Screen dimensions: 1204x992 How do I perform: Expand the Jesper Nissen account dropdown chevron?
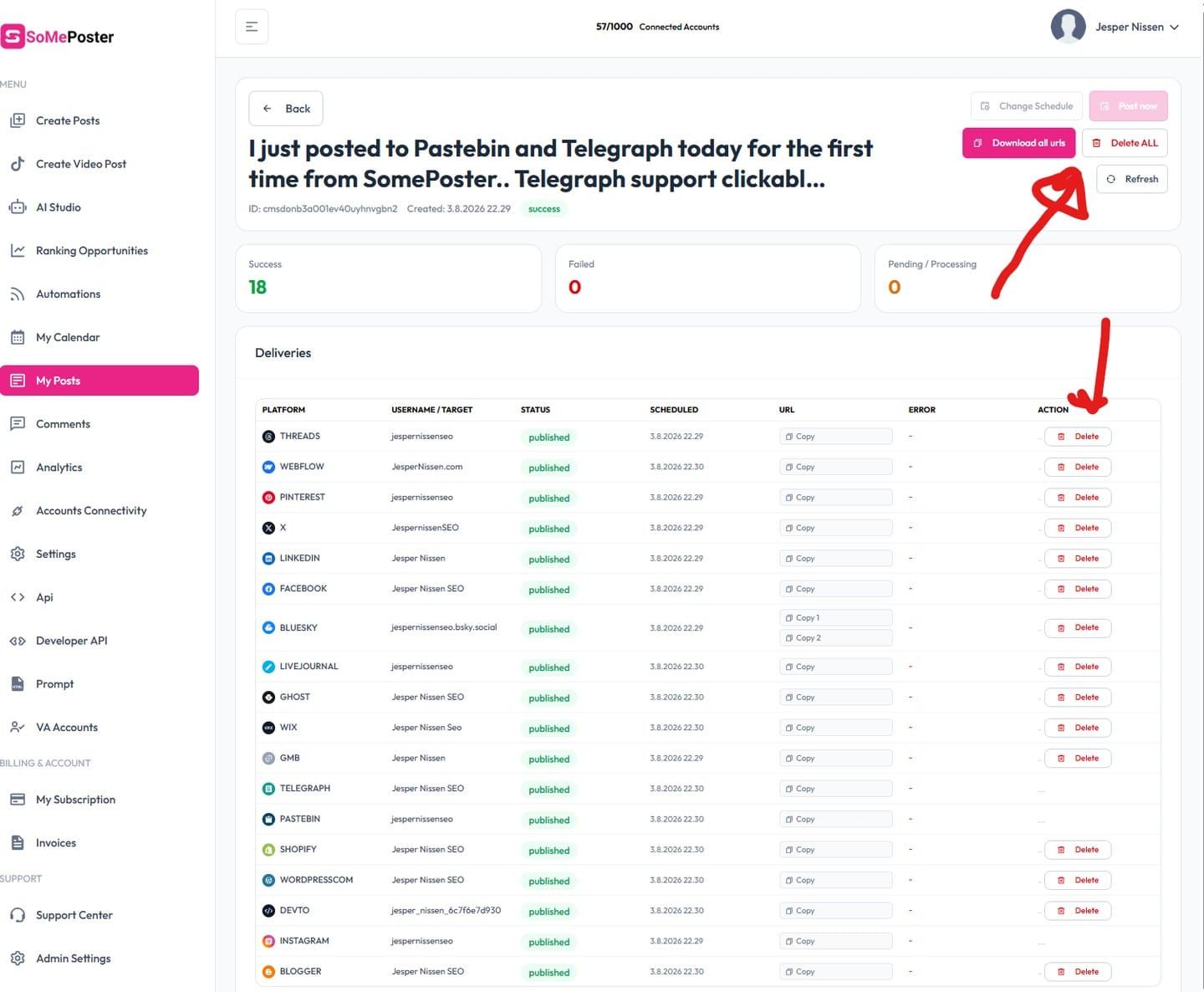pyautogui.click(x=1174, y=28)
